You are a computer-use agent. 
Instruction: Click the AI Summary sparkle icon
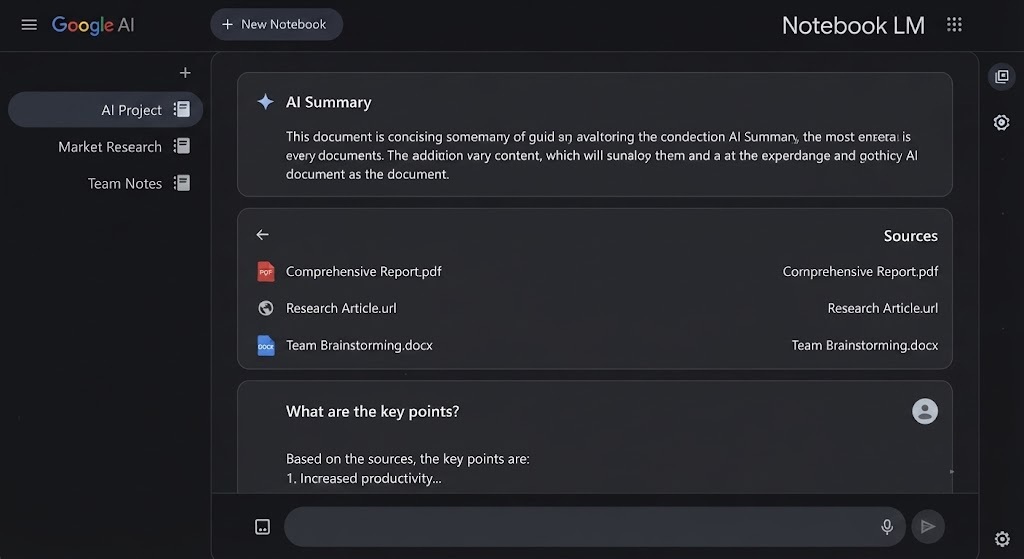click(x=265, y=101)
